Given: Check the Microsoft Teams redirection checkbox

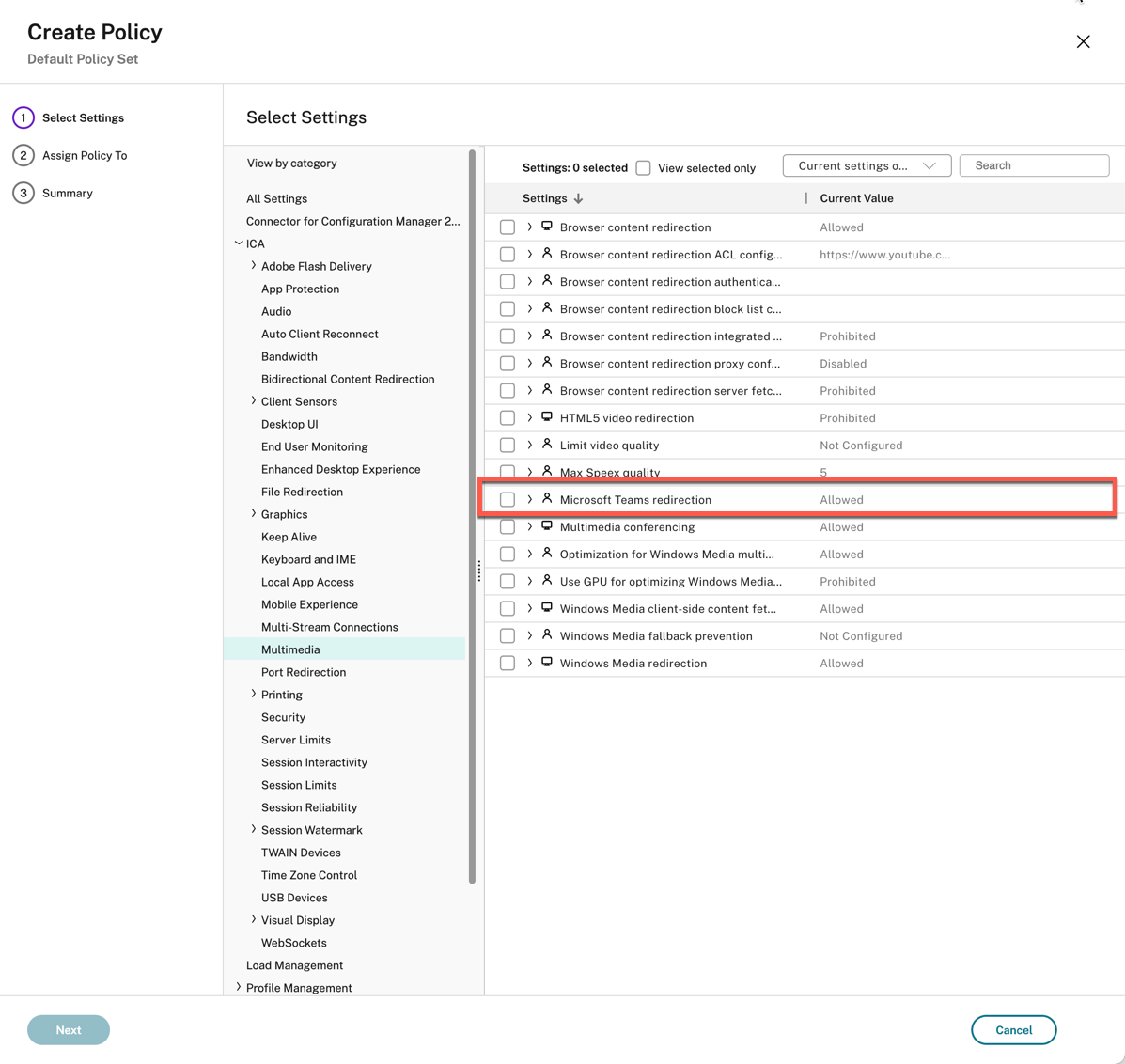Looking at the screenshot, I should [x=508, y=500].
